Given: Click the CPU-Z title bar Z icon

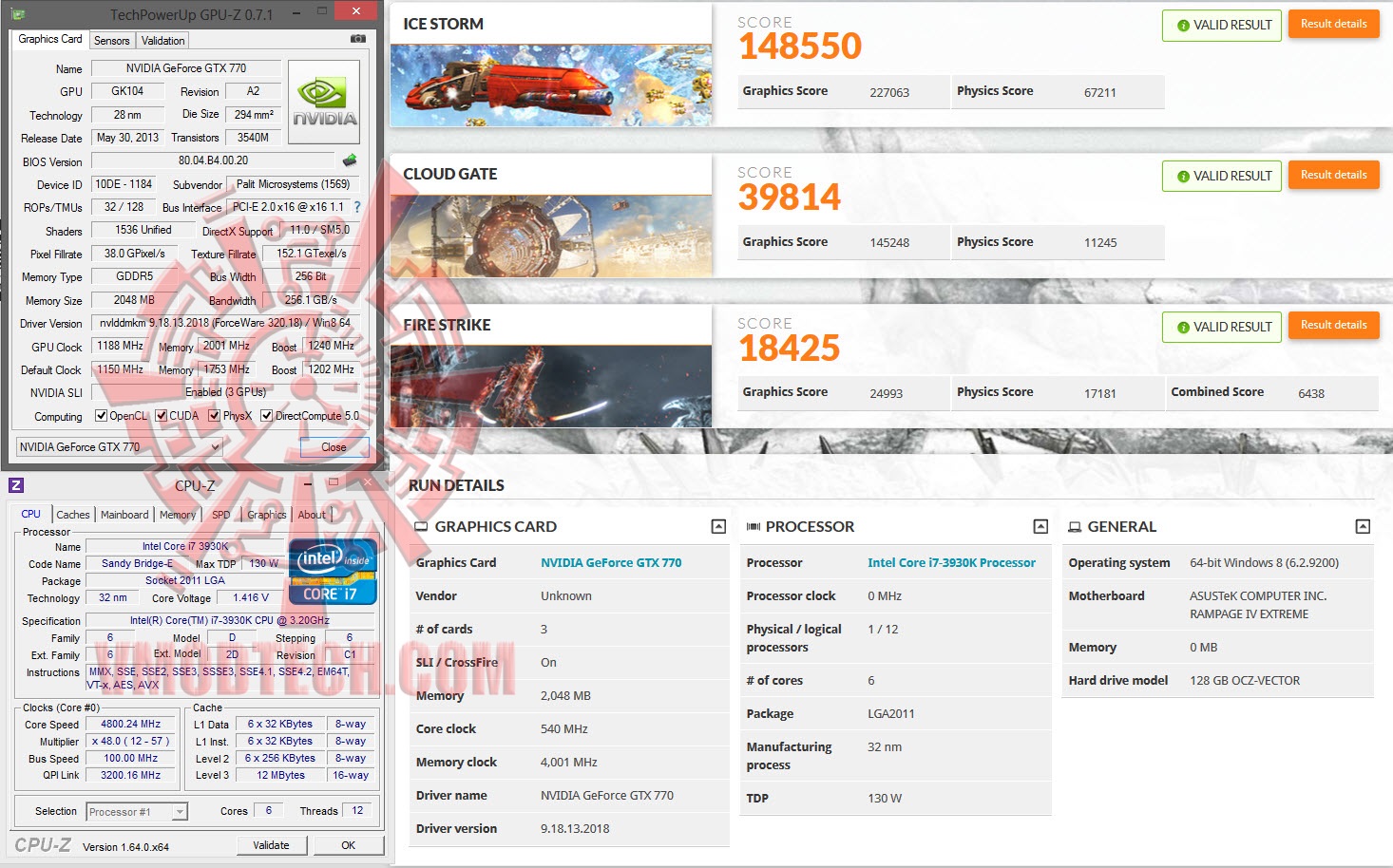Looking at the screenshot, I should (16, 485).
